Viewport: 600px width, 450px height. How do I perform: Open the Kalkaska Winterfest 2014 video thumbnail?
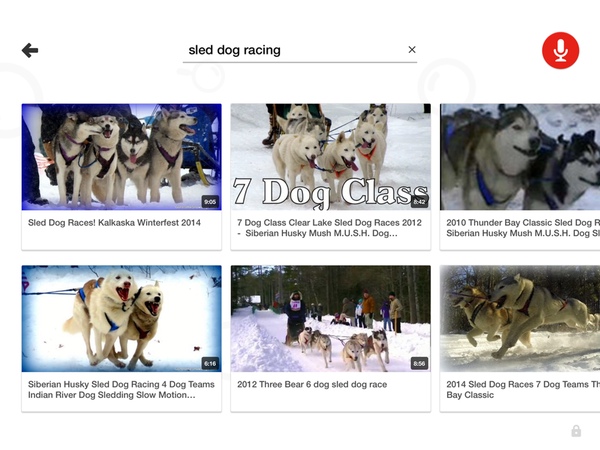(x=122, y=157)
